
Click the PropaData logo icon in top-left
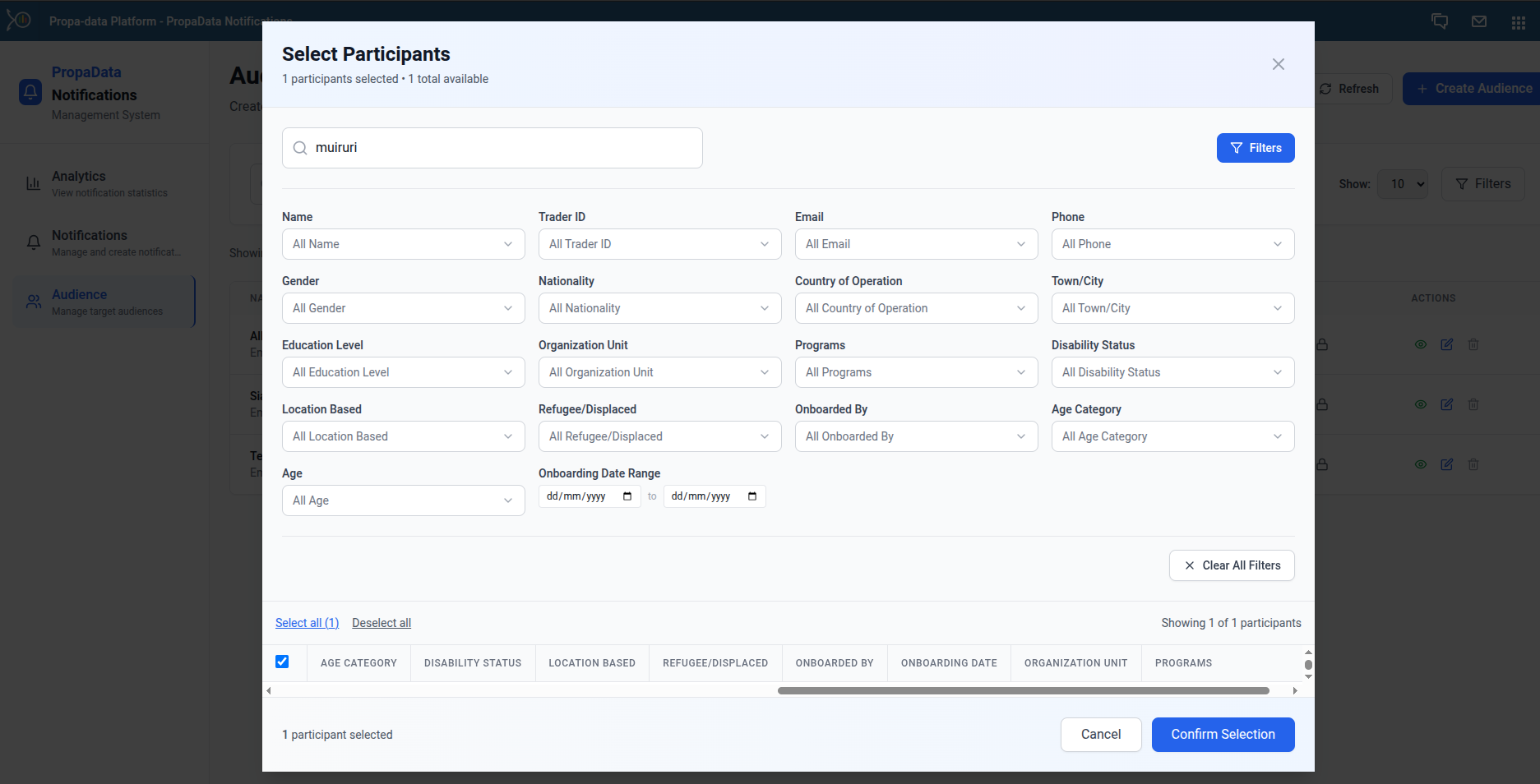point(18,20)
